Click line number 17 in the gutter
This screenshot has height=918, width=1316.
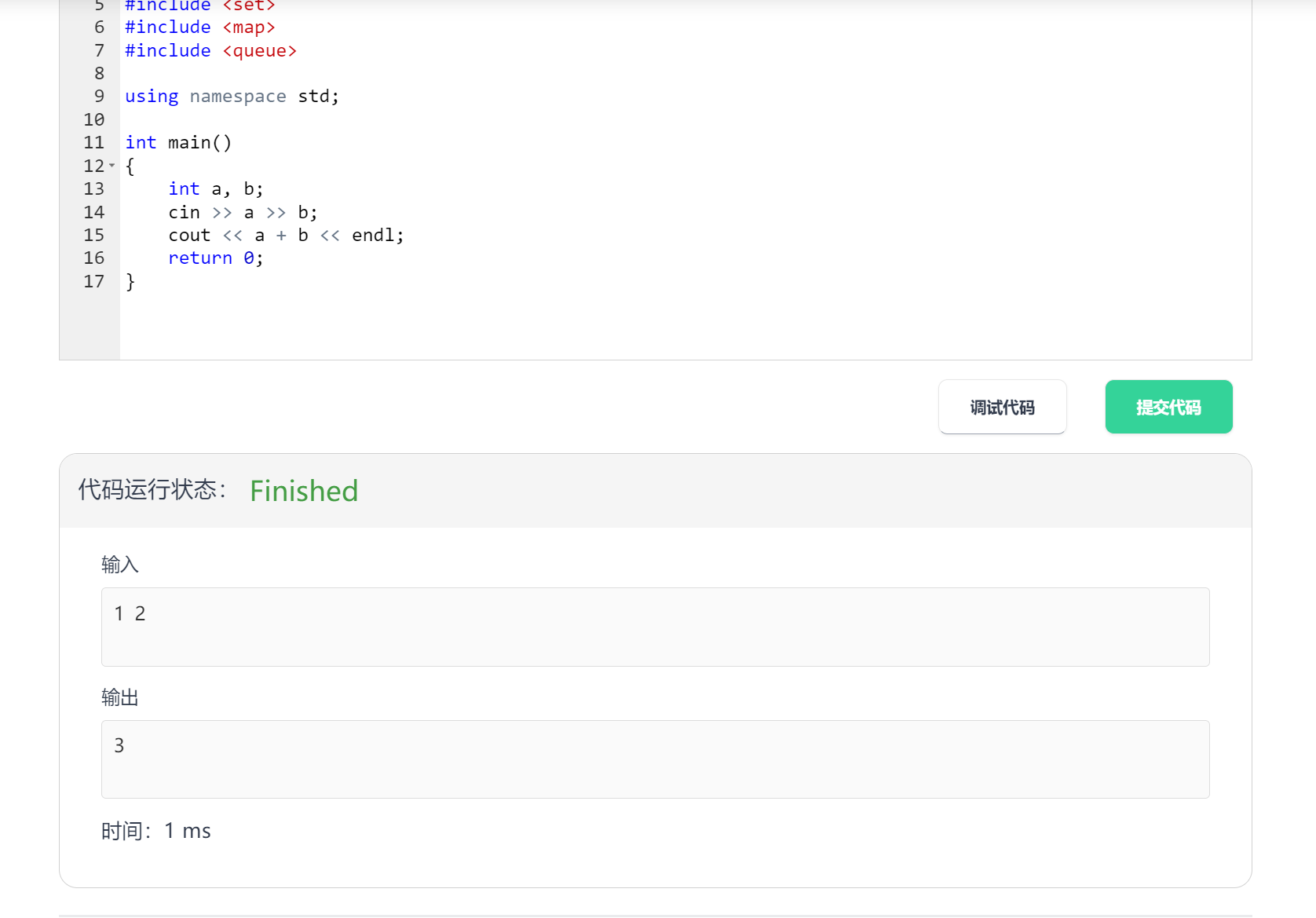coord(93,281)
